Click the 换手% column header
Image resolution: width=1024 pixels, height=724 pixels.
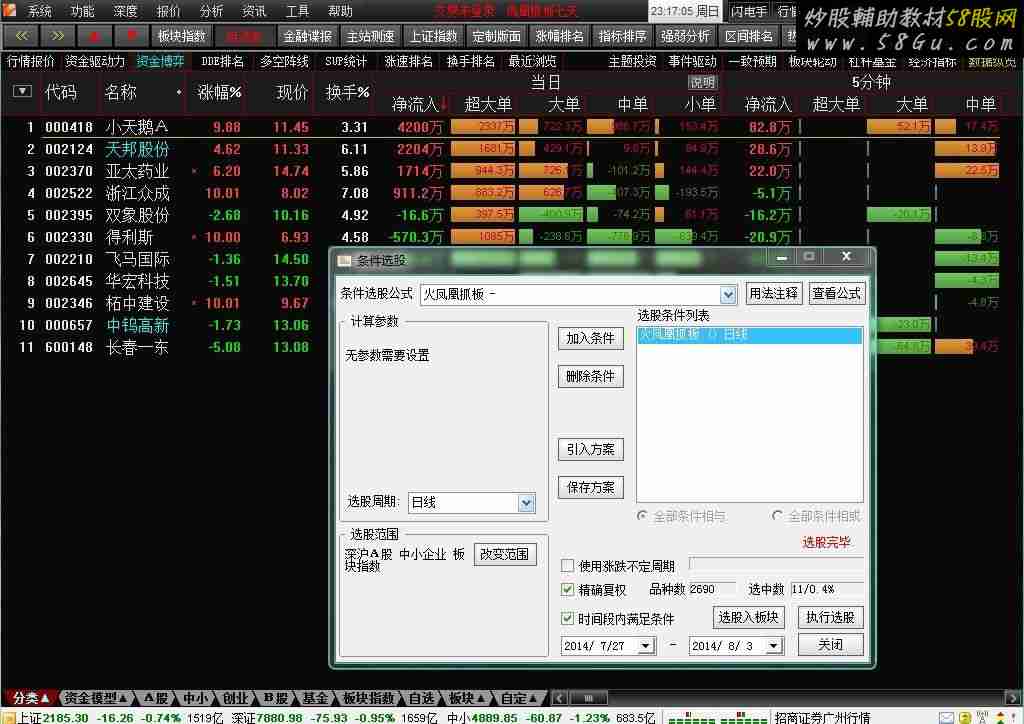[347, 92]
